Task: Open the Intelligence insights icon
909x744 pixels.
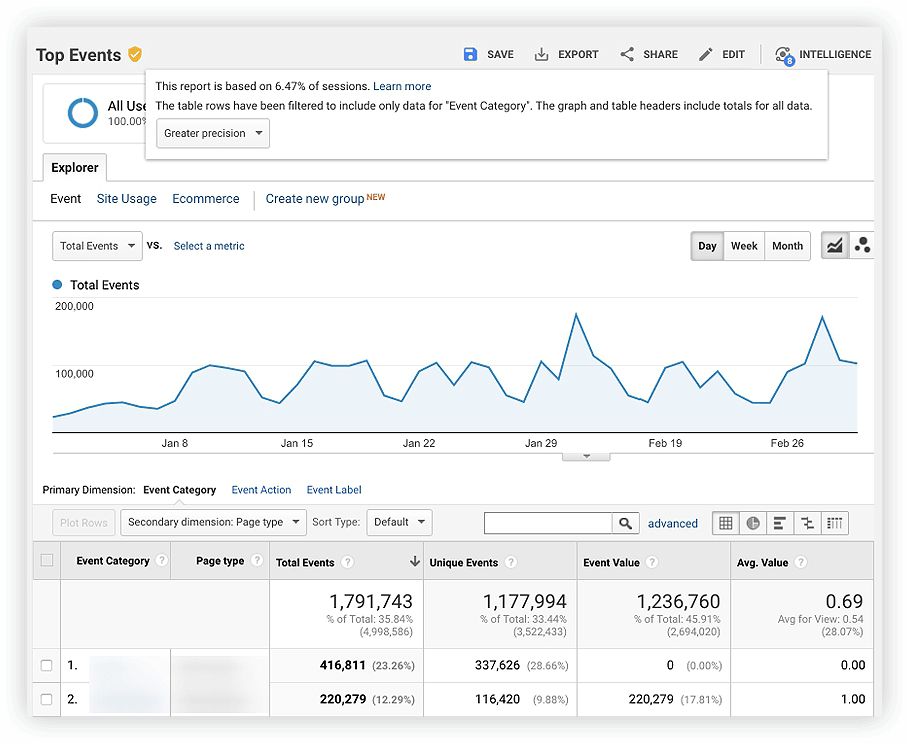Action: coord(784,56)
